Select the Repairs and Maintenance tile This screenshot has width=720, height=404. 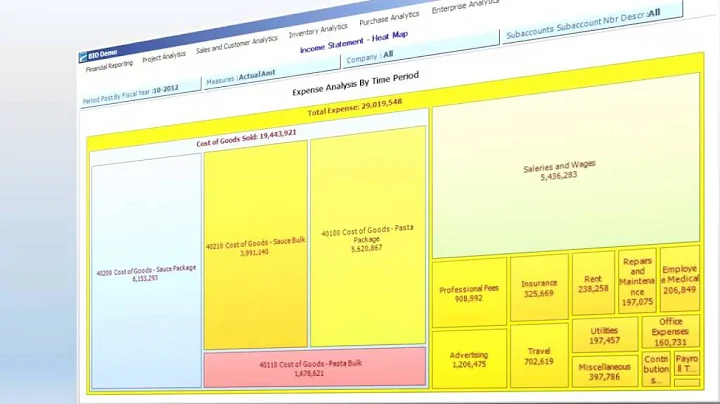tap(637, 281)
